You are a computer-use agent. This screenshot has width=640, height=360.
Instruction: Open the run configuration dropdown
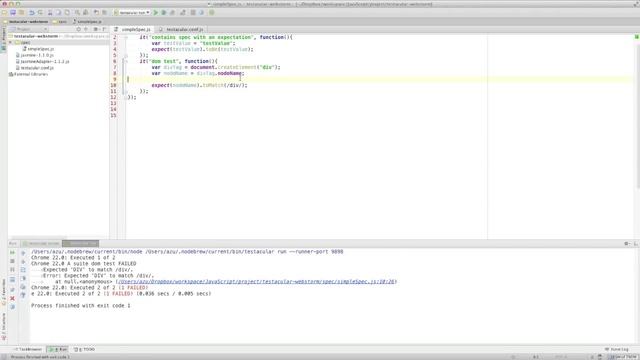click(132, 13)
